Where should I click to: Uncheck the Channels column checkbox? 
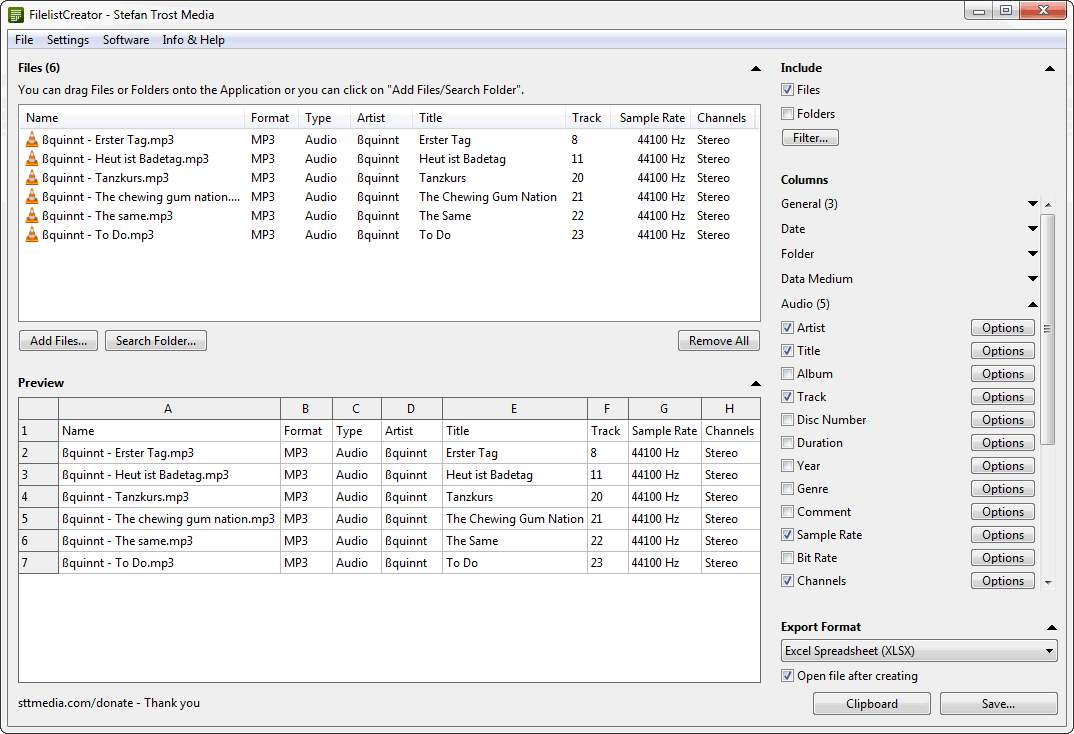(788, 581)
